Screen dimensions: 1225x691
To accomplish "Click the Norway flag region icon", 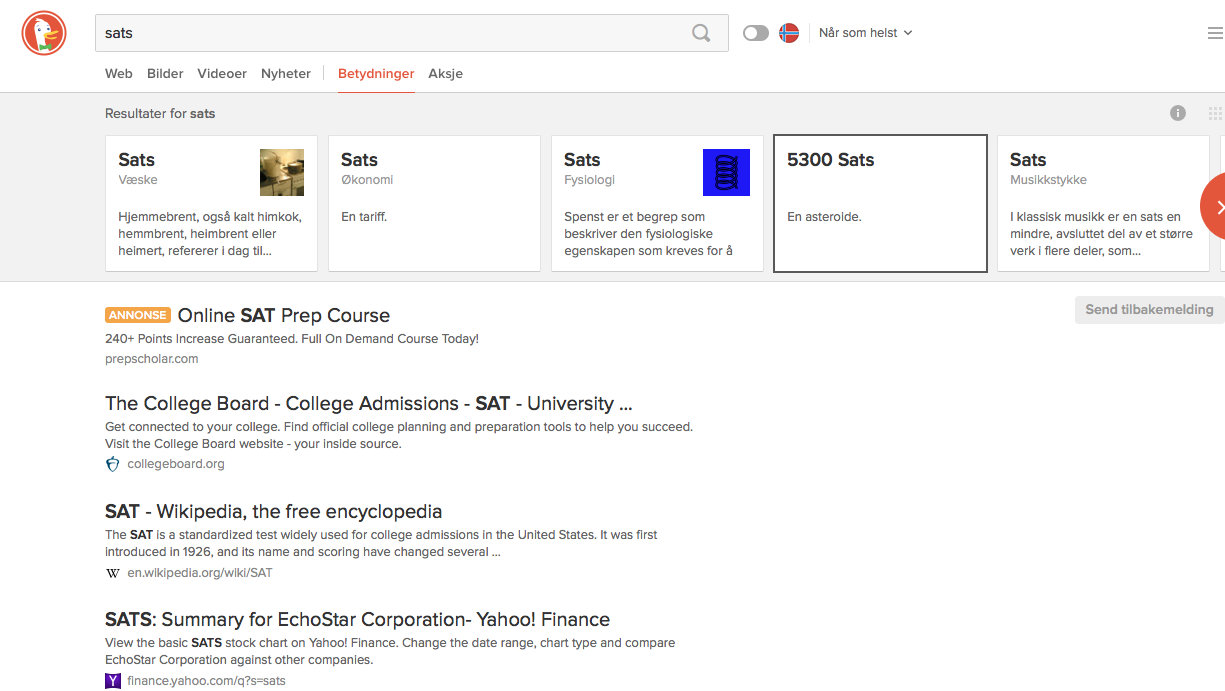I will click(789, 33).
